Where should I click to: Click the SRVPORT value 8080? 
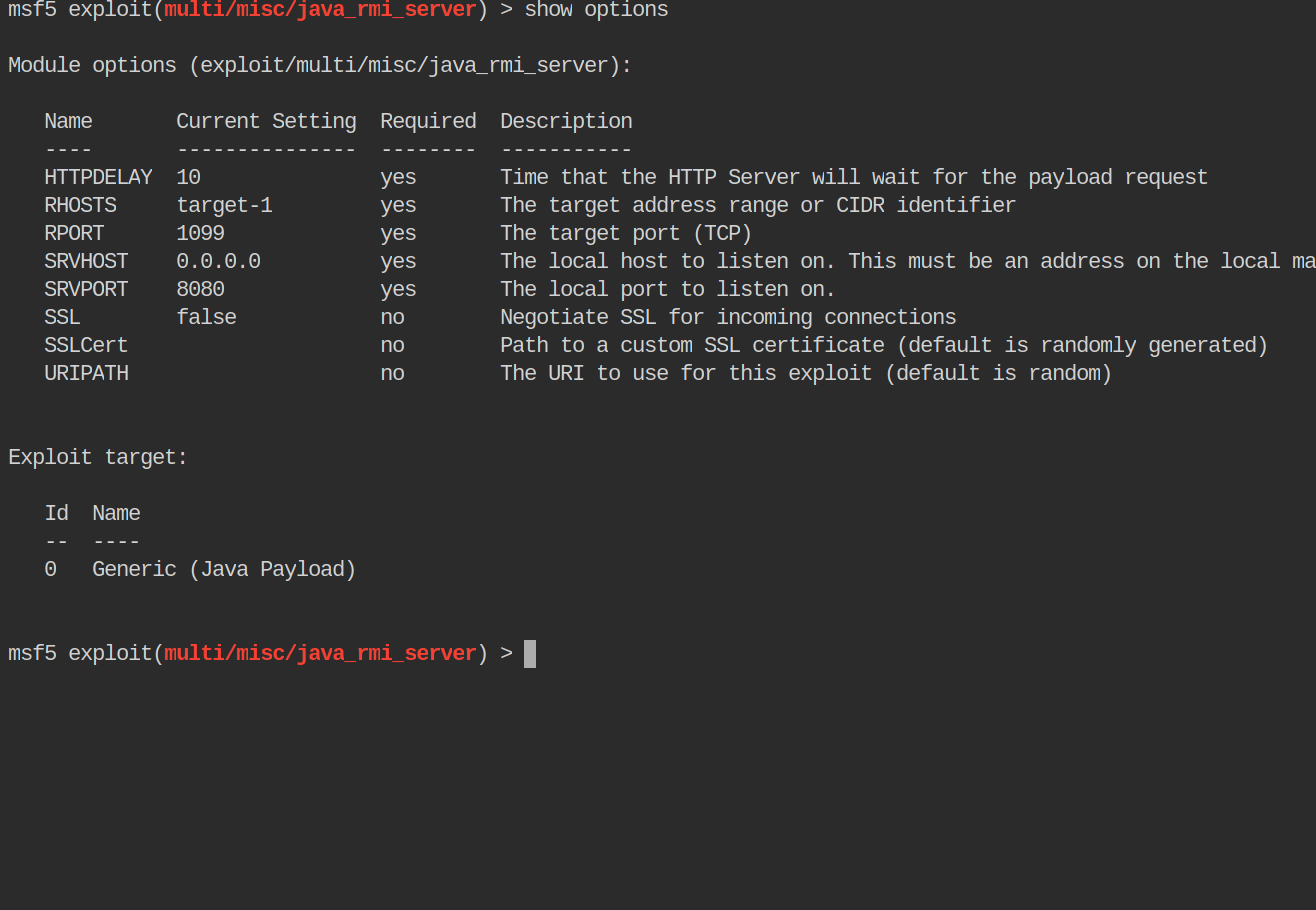200,290
